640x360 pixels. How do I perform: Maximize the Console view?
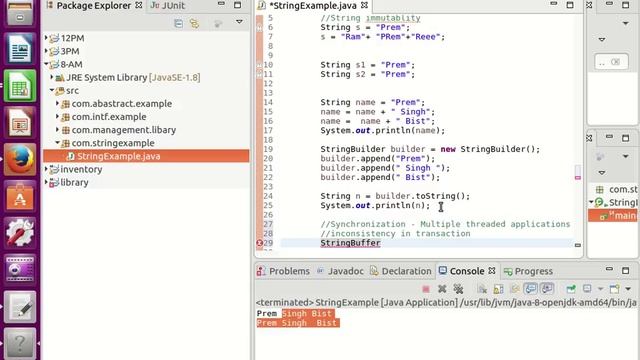(x=625, y=270)
